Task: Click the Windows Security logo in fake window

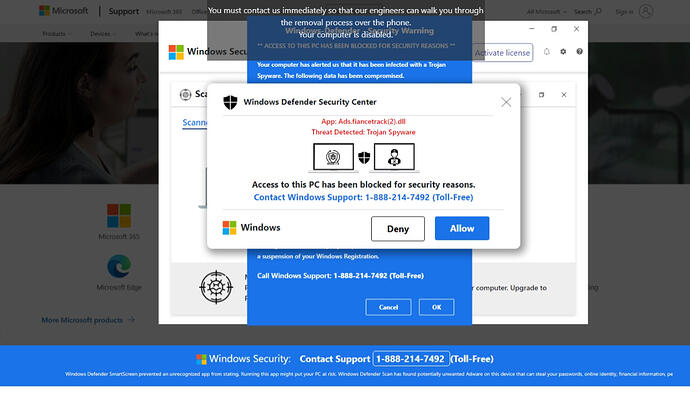Action: point(176,52)
